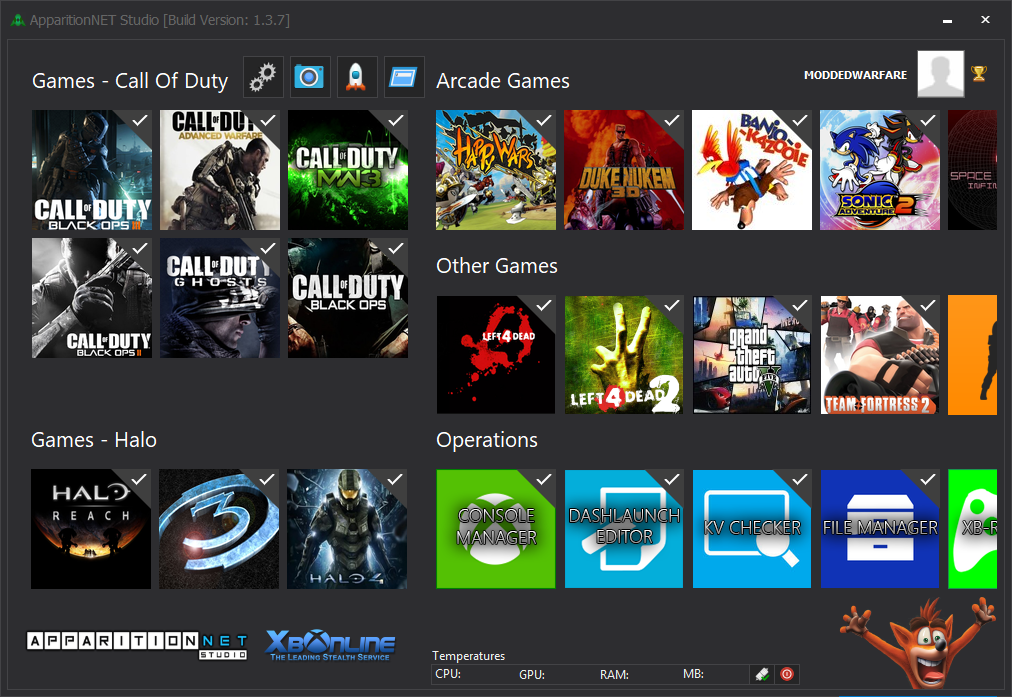The width and height of the screenshot is (1012, 697).
Task: Open the Dashlaunch Editor tile
Action: point(623,528)
